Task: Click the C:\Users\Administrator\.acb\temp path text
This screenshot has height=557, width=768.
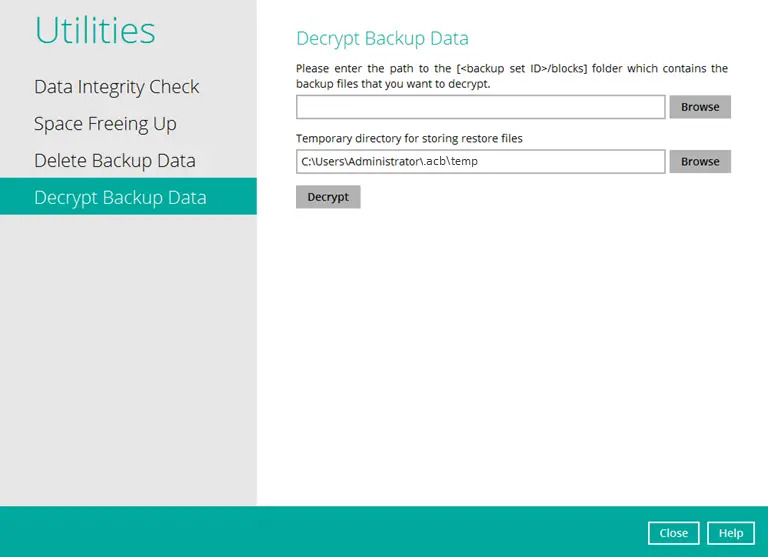Action: tap(389, 161)
